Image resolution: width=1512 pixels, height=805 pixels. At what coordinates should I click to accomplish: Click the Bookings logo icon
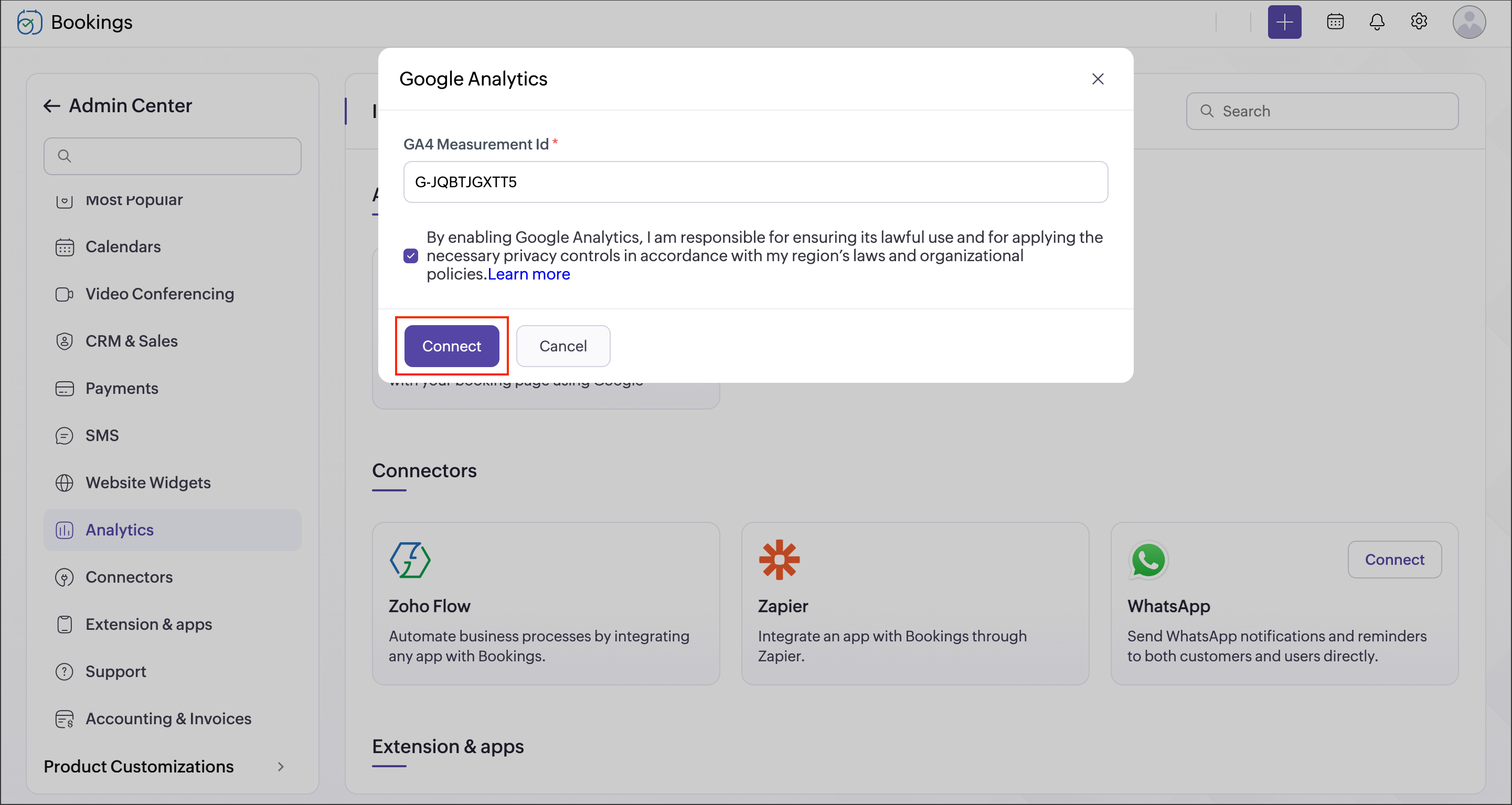pos(29,23)
